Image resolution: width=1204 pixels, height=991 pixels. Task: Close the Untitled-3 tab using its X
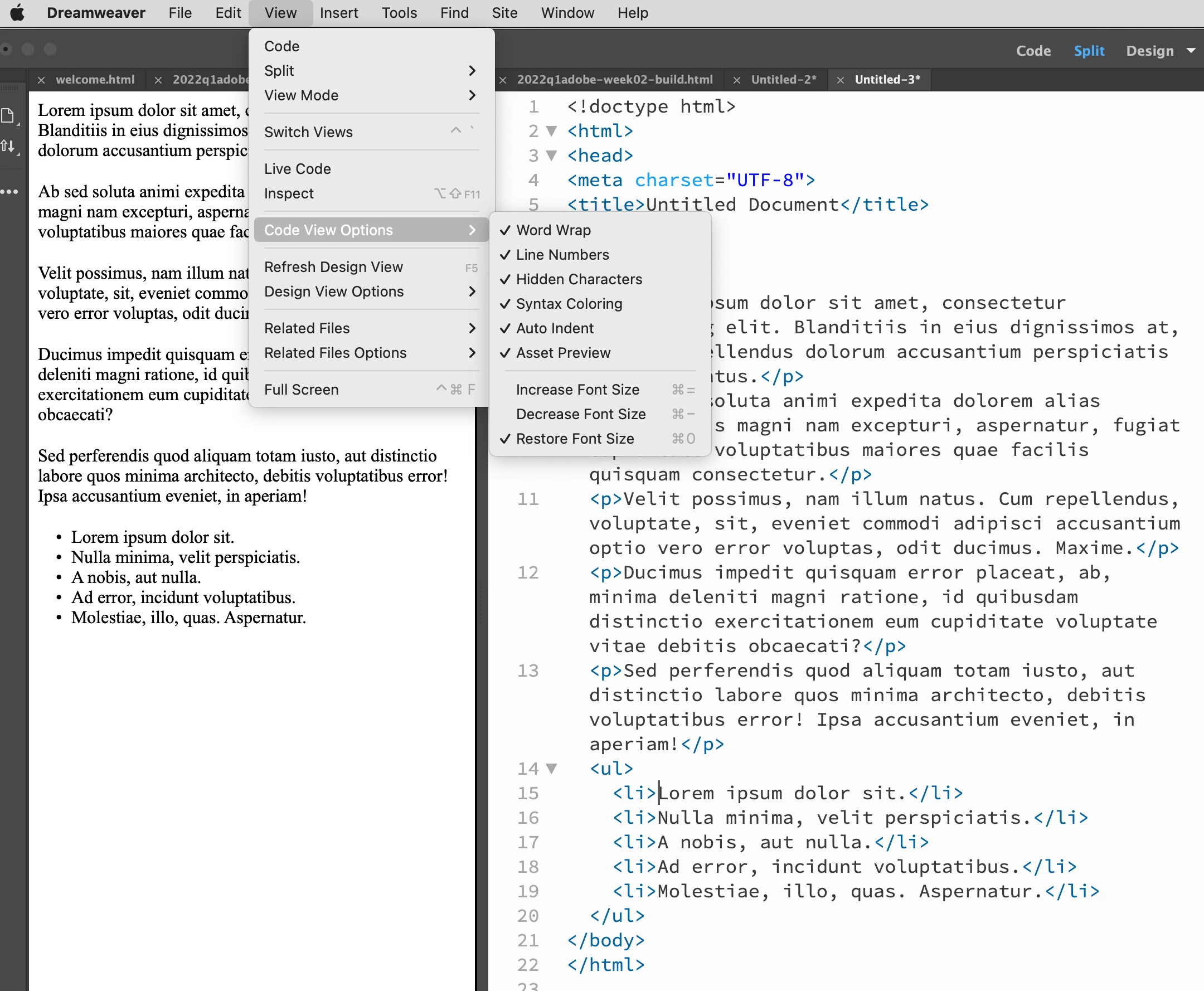[841, 80]
